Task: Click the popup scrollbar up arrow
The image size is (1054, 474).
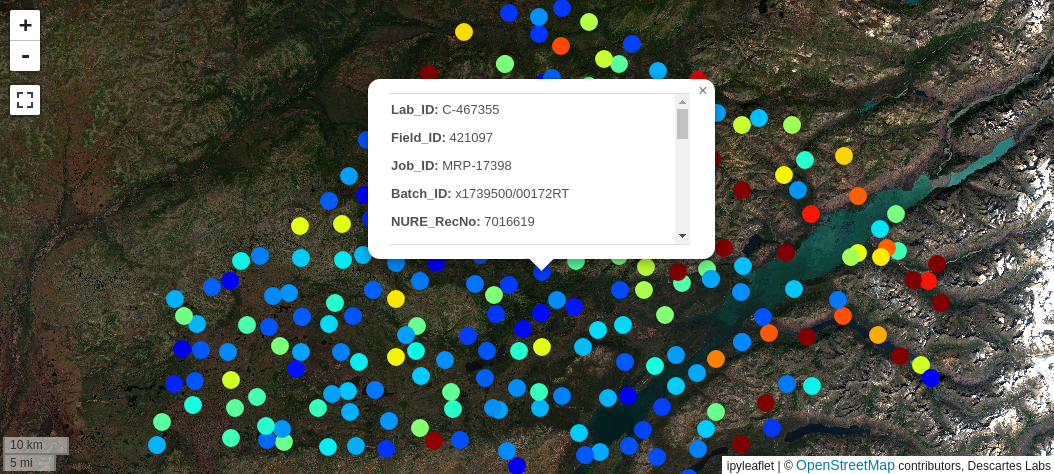Action: tap(682, 101)
